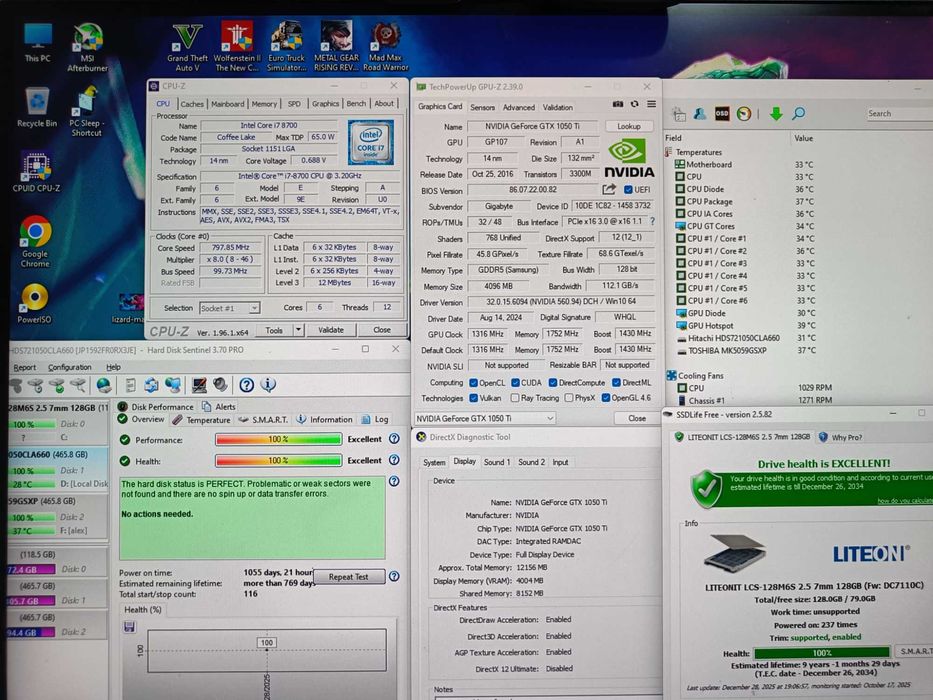933x700 pixels.
Task: Click GPU-Z Close button
Action: coord(637,418)
